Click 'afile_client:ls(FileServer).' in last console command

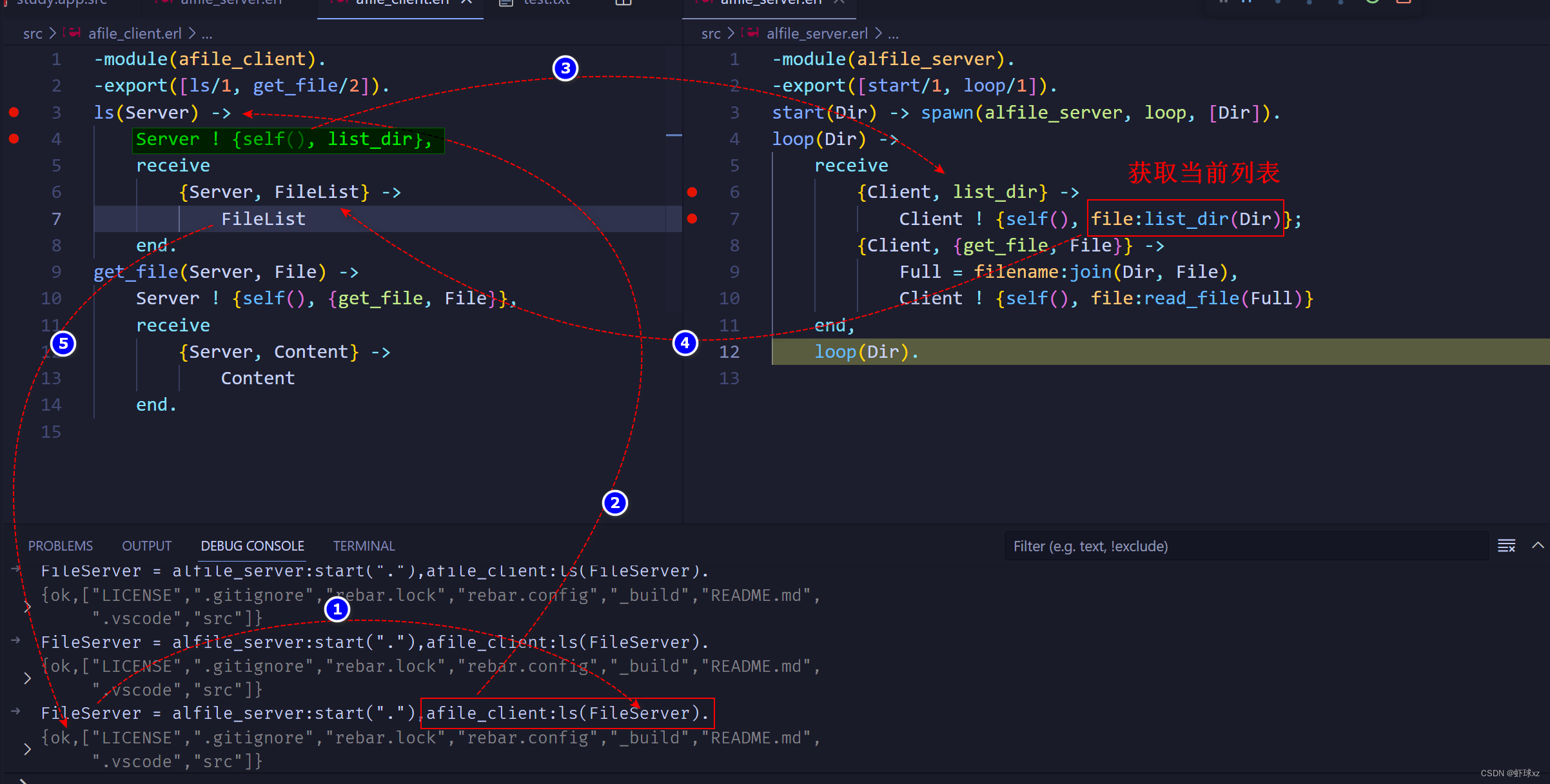567,713
